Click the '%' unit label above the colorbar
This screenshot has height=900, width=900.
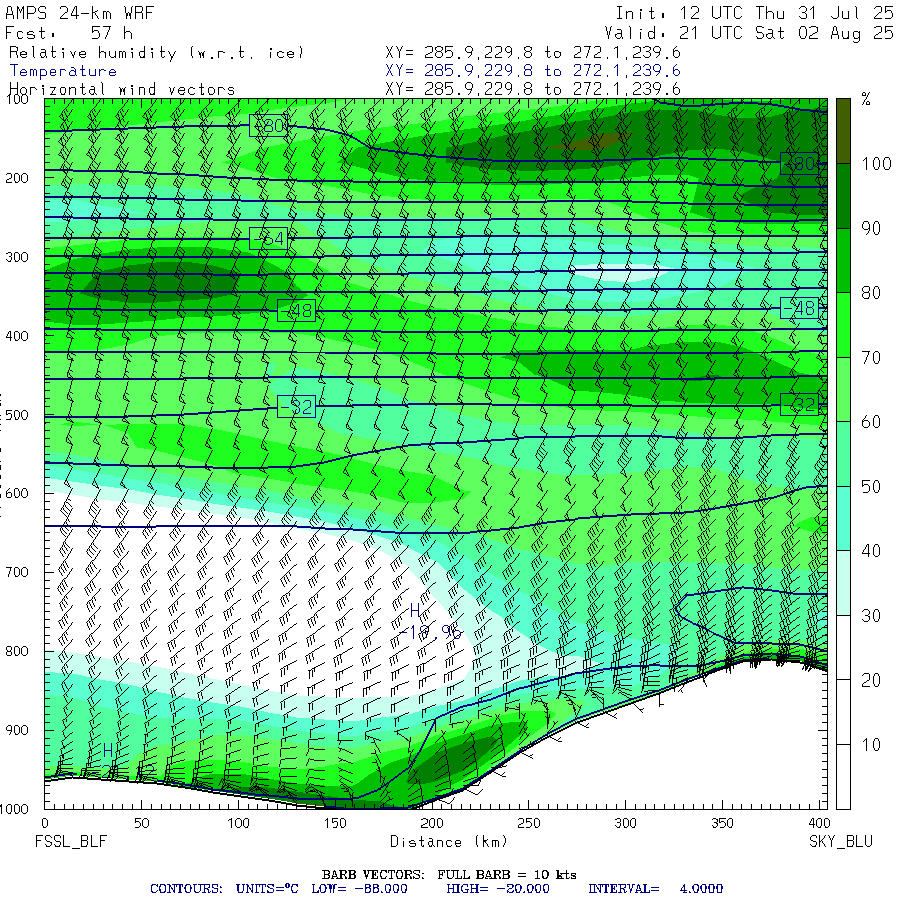point(866,100)
